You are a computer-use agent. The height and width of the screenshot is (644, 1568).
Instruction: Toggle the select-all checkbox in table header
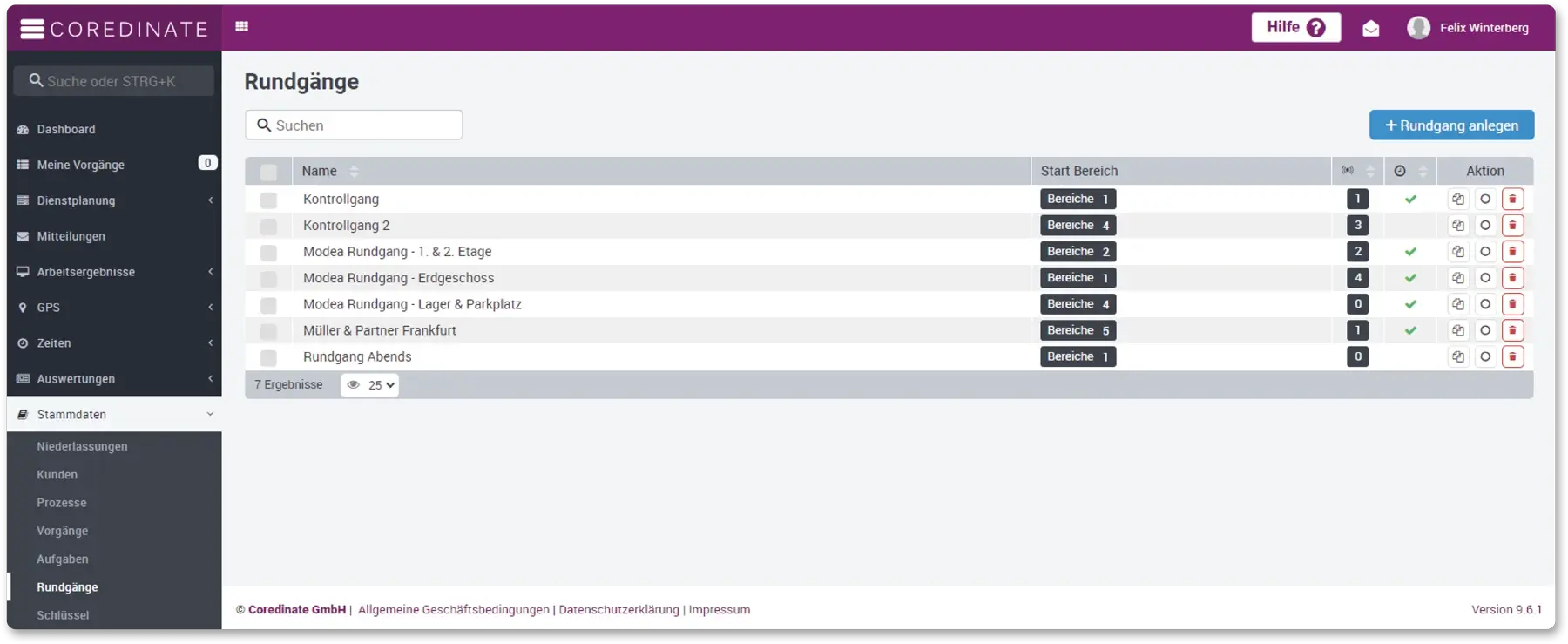tap(268, 173)
